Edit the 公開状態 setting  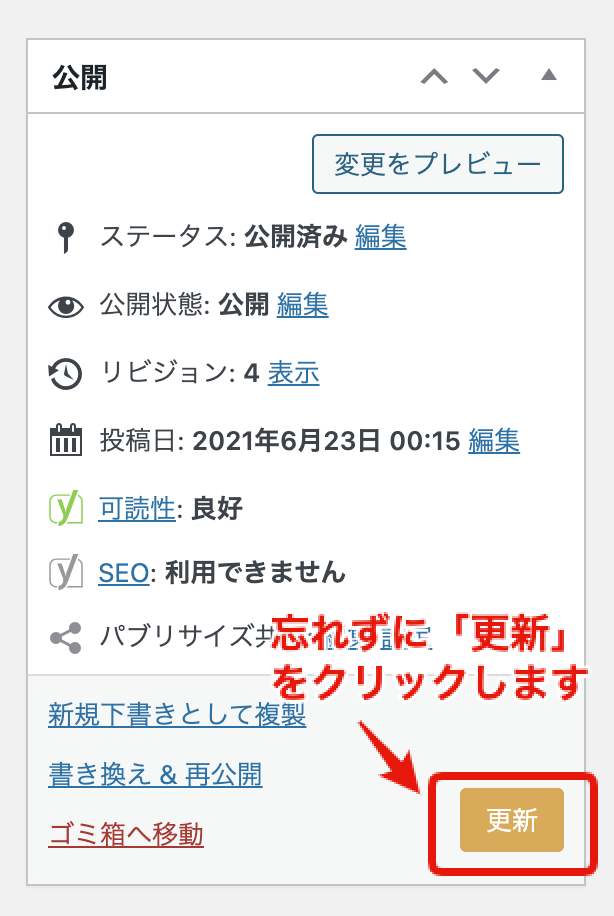point(303,307)
